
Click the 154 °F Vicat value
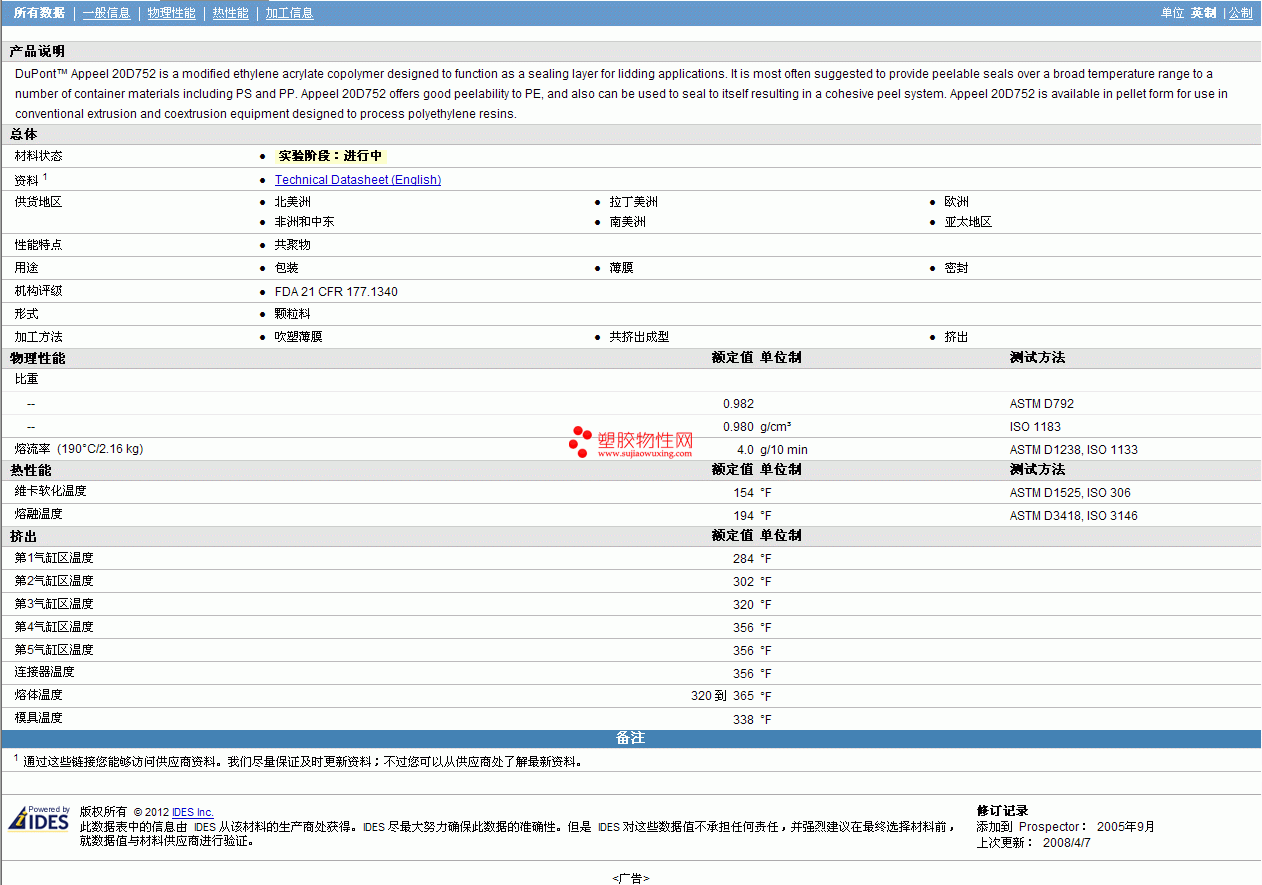coord(744,493)
